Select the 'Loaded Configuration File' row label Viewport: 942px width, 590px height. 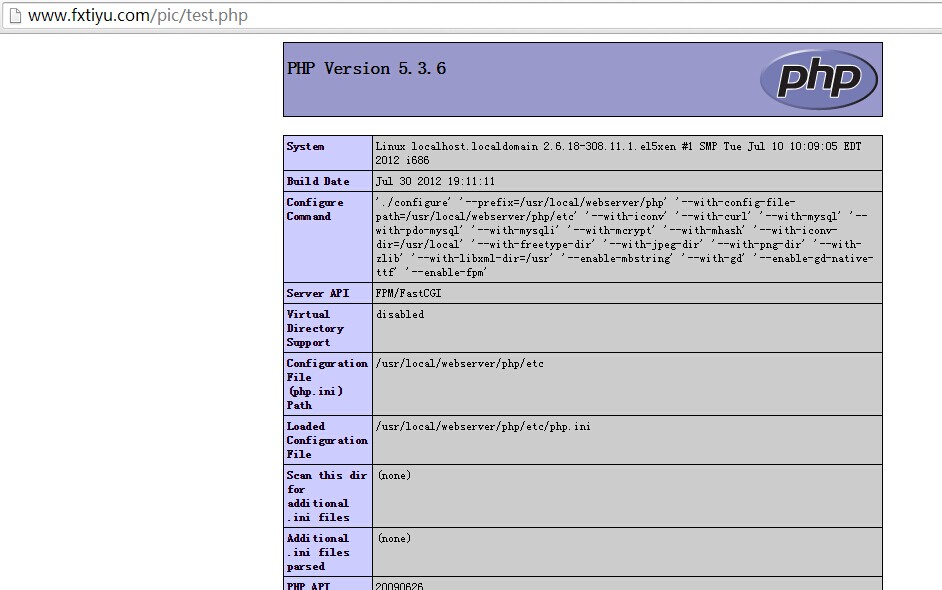(327, 440)
